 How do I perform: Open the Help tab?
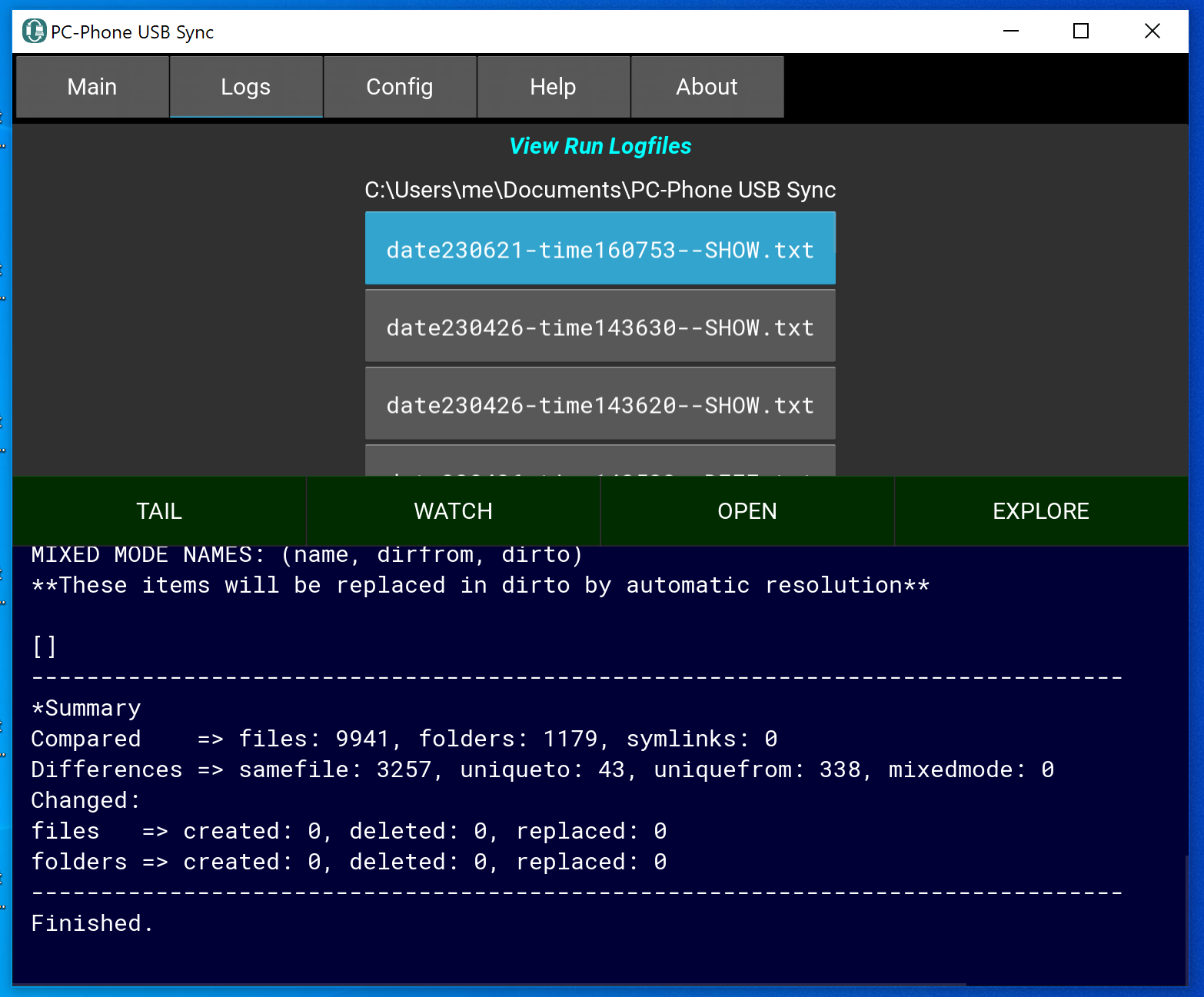(x=554, y=87)
